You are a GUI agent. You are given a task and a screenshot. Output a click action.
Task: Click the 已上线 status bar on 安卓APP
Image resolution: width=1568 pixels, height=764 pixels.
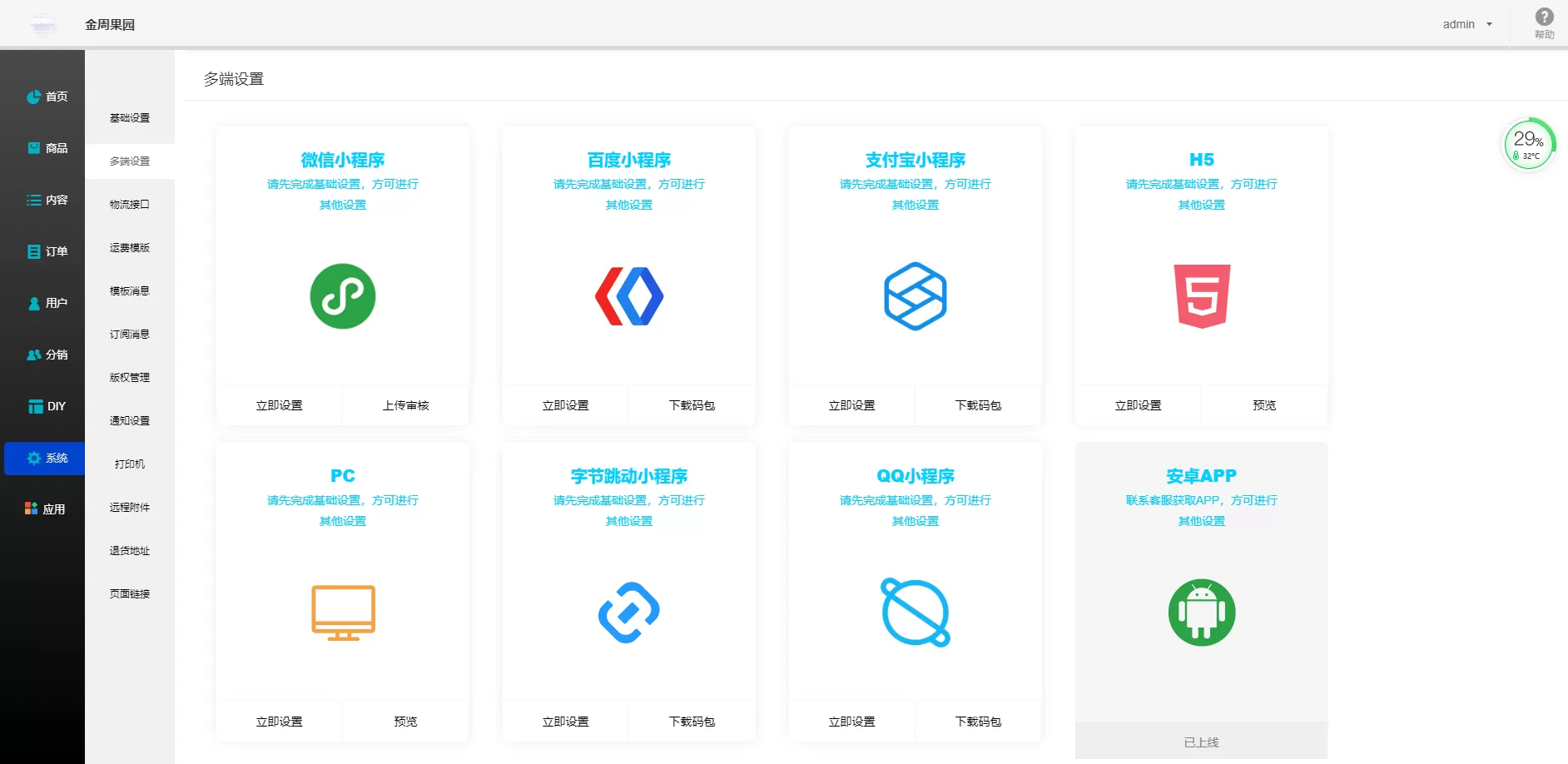coord(1201,742)
